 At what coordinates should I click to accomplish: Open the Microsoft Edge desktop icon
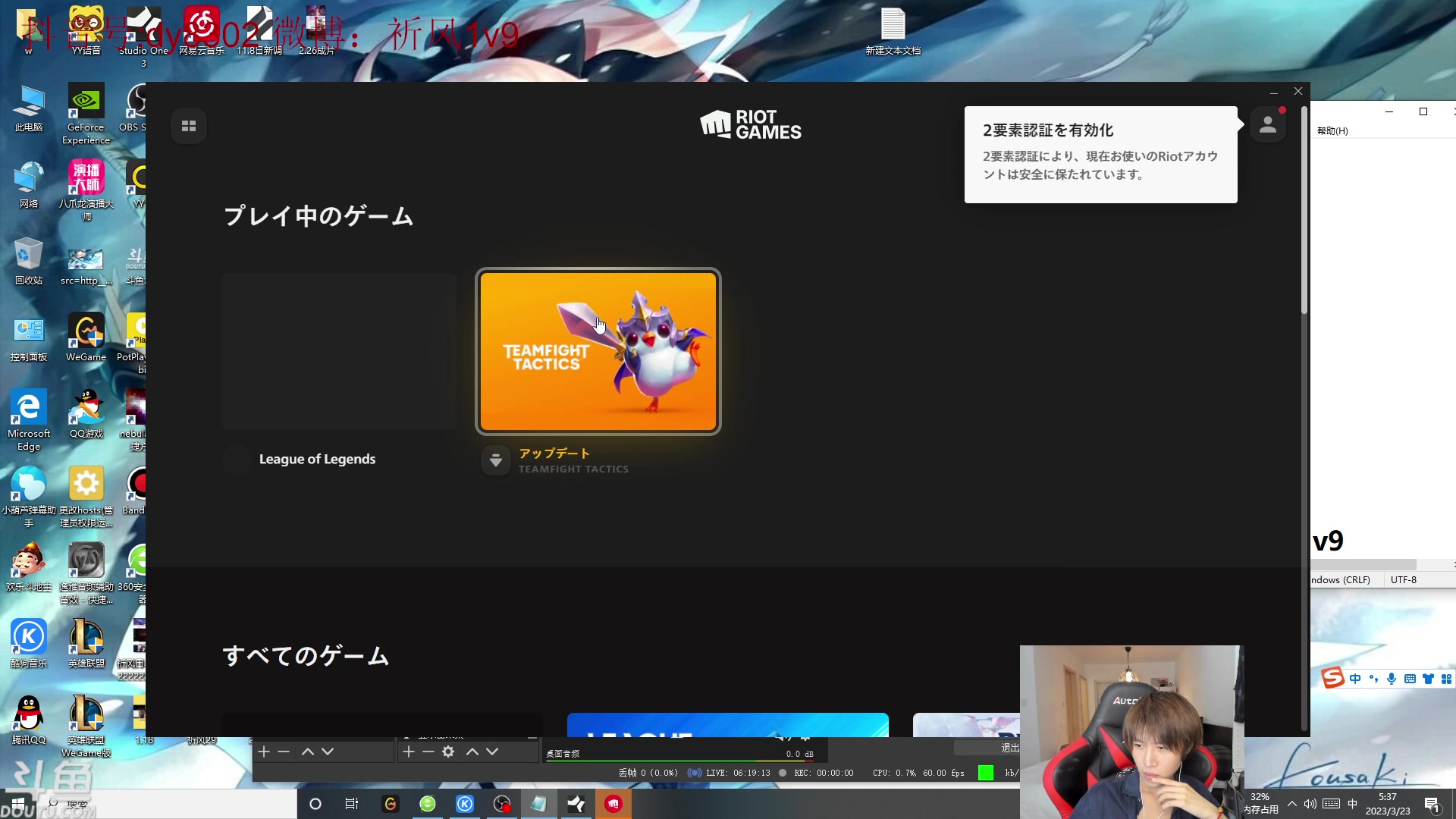click(29, 421)
